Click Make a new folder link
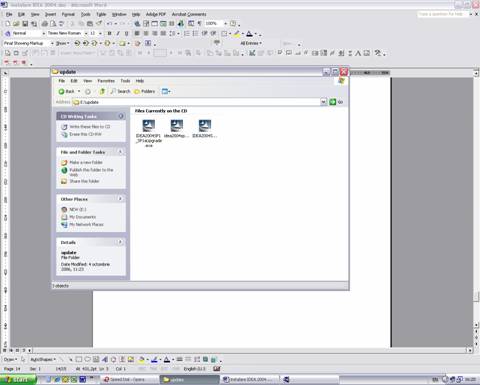The image size is (480, 385). [x=86, y=162]
